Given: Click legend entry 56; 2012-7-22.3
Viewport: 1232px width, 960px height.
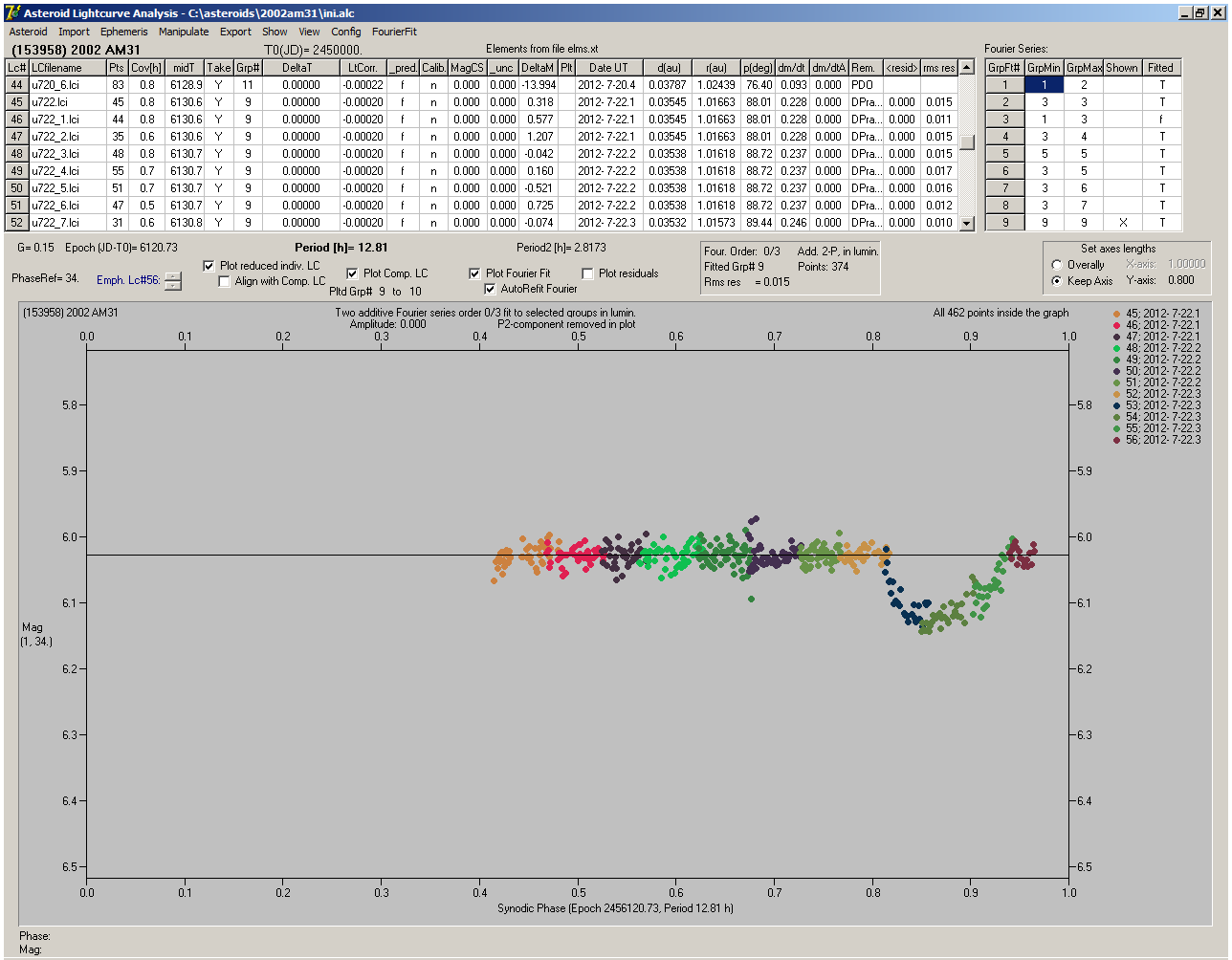Looking at the screenshot, I should pos(1157,440).
